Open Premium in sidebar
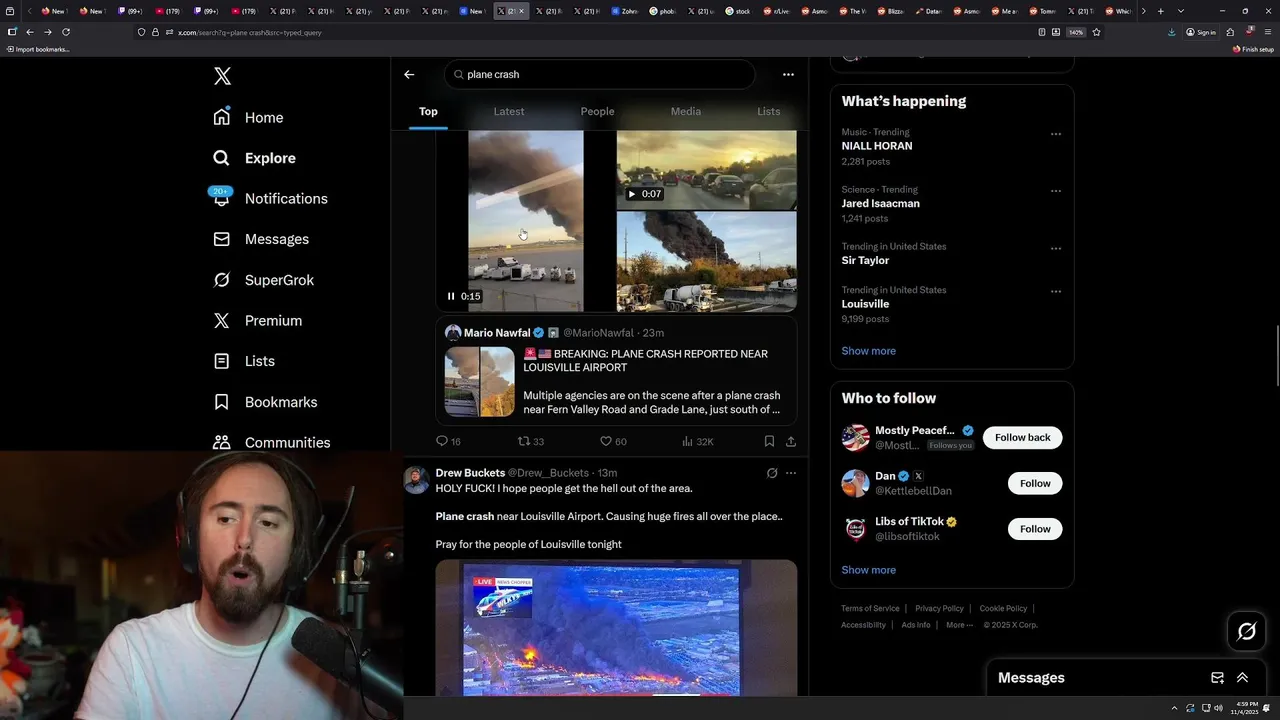The image size is (1280, 720). [258, 320]
